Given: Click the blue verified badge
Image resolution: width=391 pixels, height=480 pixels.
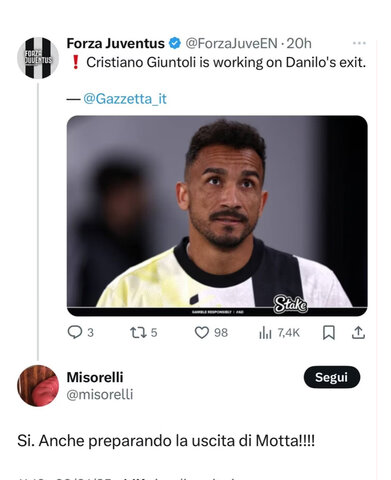Looking at the screenshot, I should tap(175, 43).
